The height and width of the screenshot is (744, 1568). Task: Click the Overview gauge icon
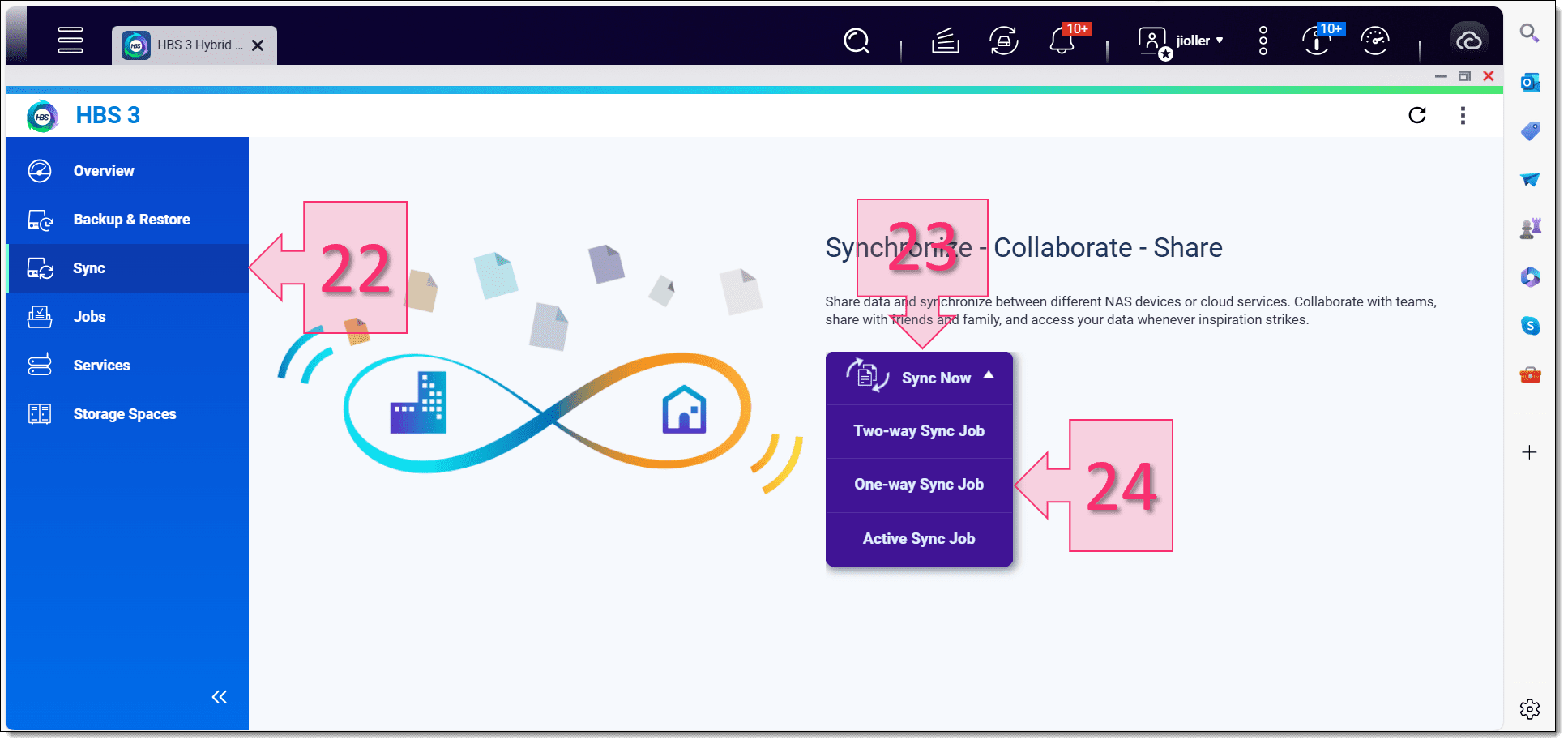point(40,171)
